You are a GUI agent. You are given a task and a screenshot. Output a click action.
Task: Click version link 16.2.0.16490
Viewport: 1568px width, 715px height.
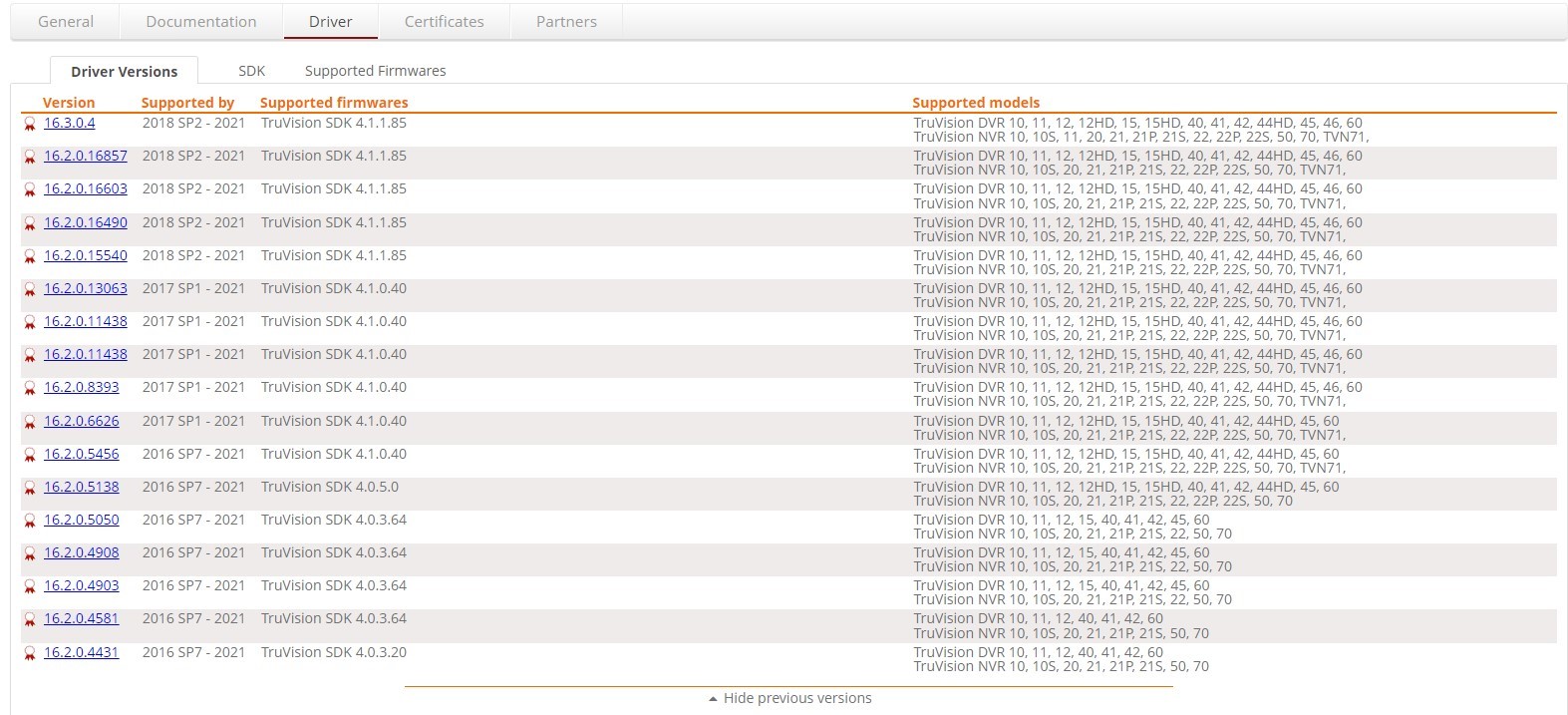[x=86, y=222]
